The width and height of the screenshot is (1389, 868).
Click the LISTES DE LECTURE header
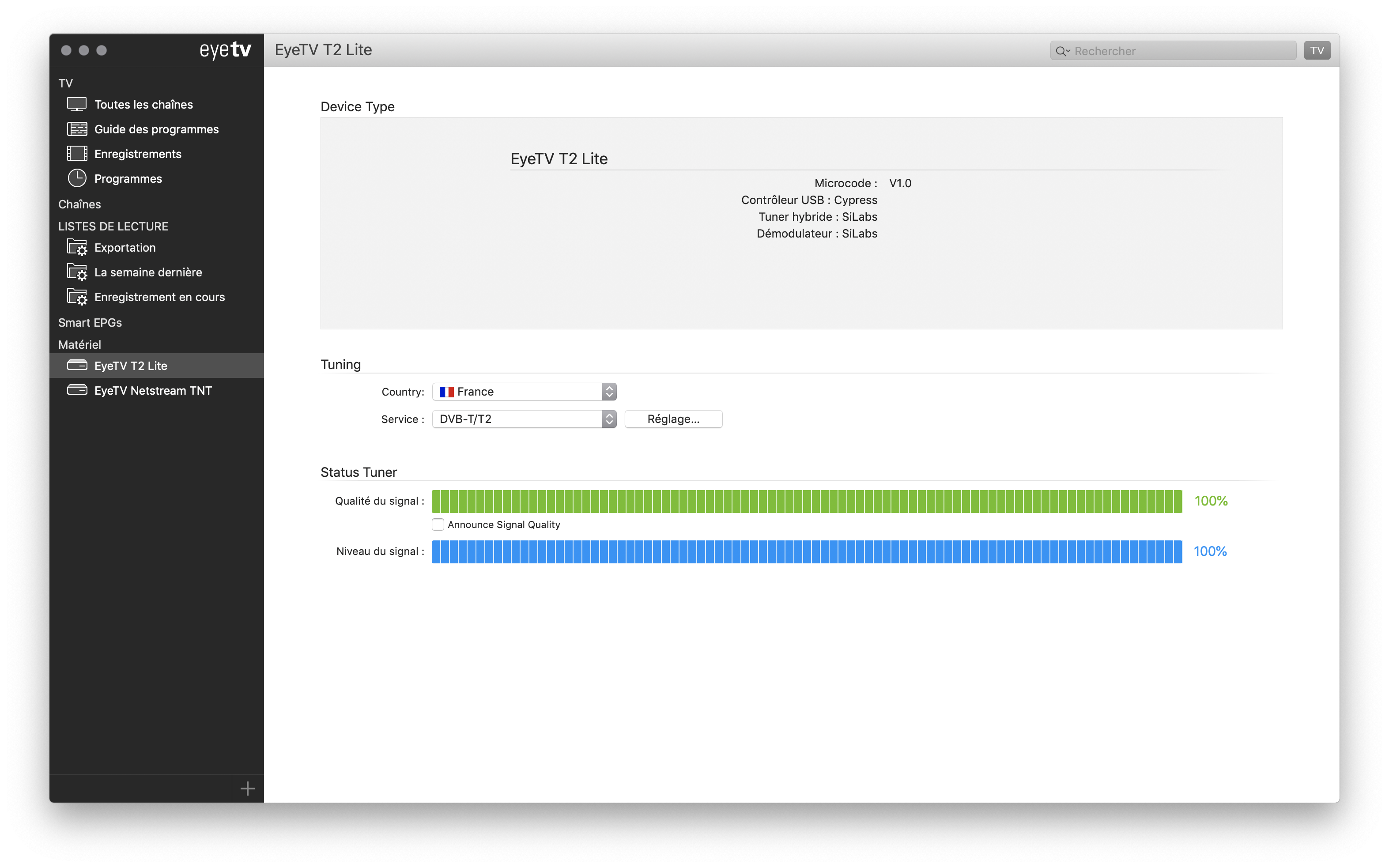(x=113, y=226)
